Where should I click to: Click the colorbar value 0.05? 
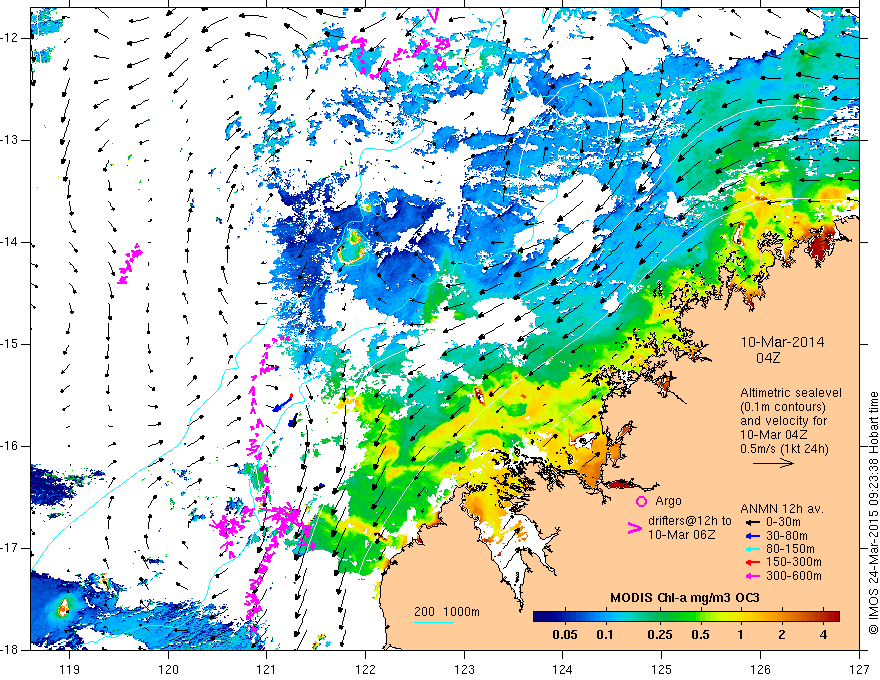(x=565, y=635)
